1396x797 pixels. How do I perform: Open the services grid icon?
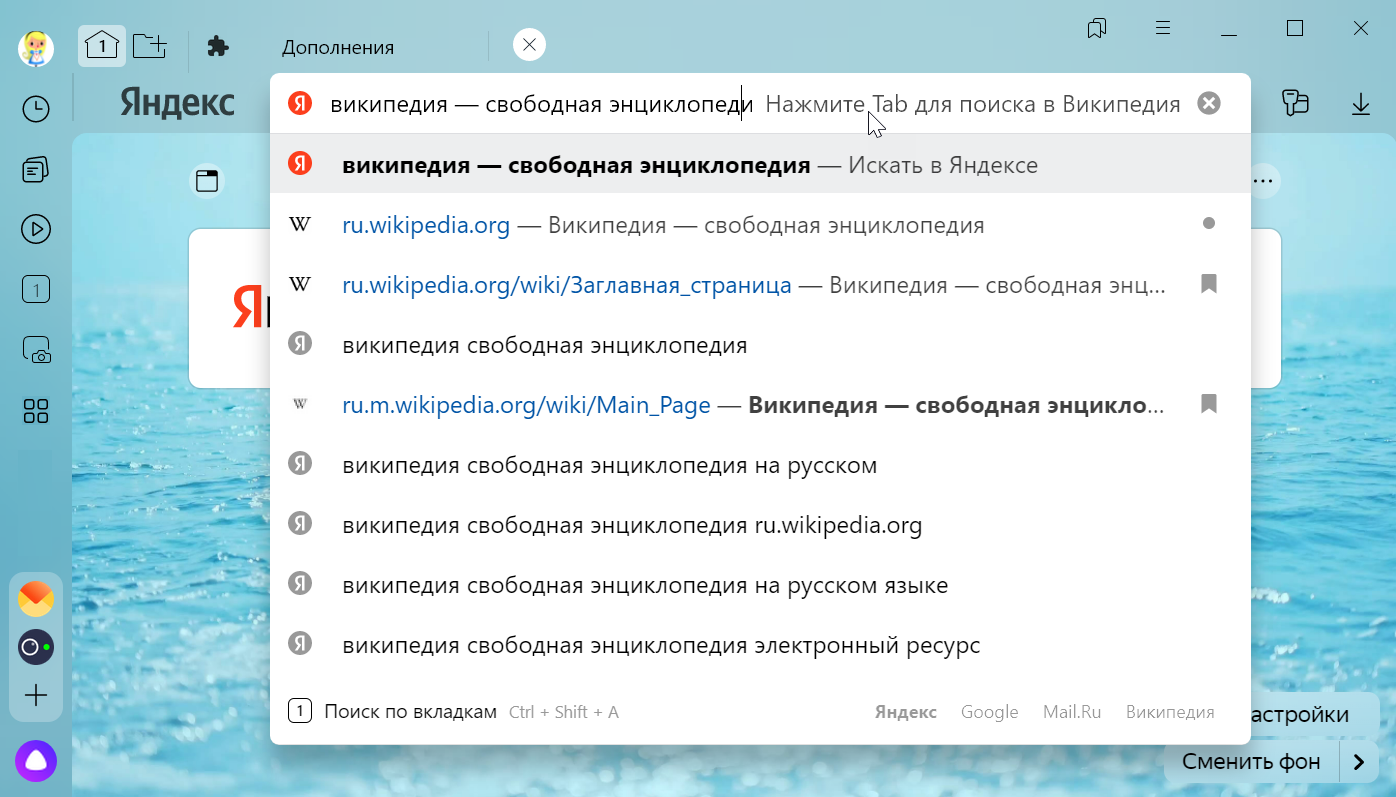click(x=36, y=411)
